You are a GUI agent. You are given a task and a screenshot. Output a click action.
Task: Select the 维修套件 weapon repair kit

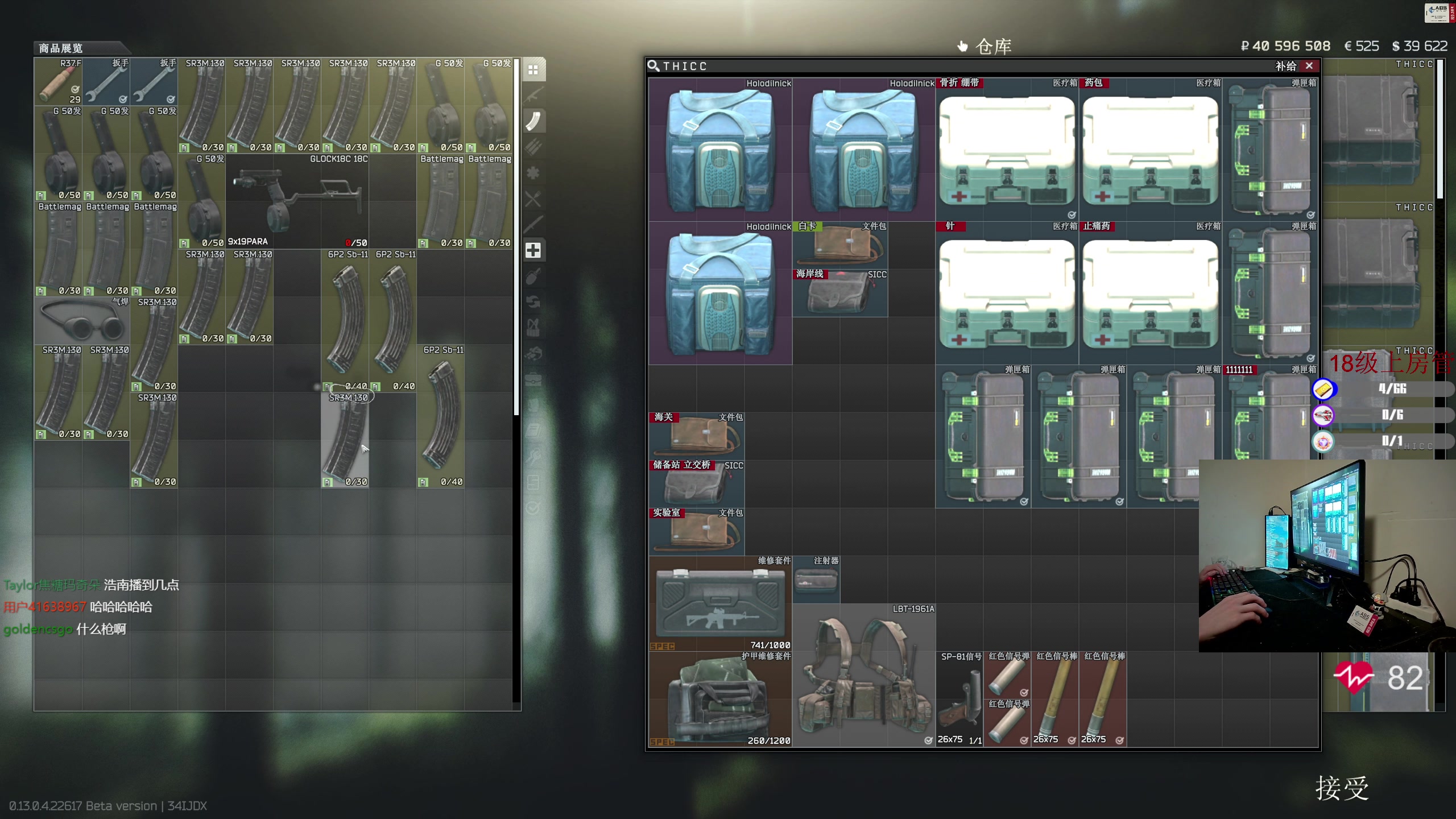[721, 603]
